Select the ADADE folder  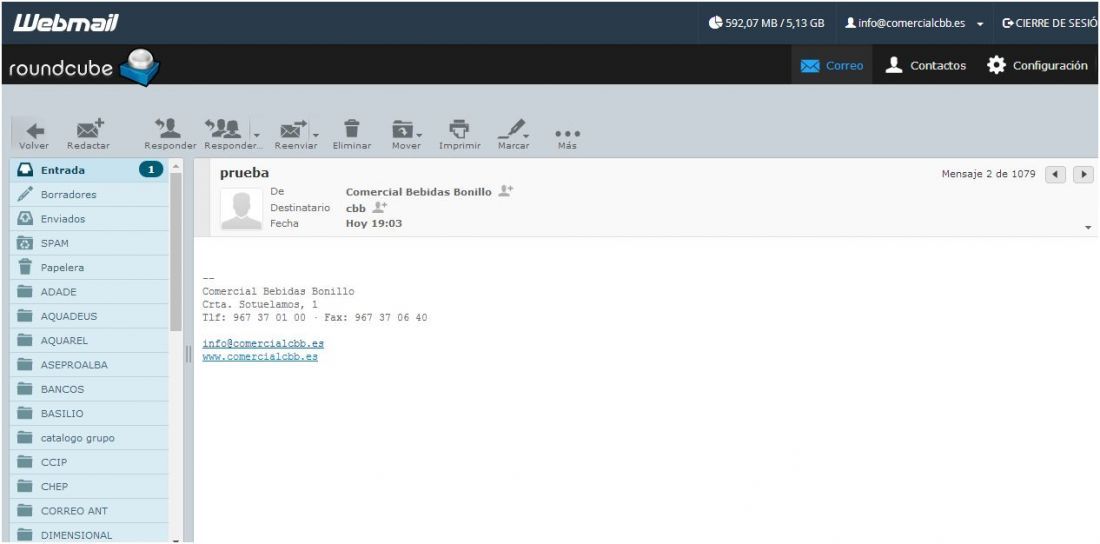[89, 292]
